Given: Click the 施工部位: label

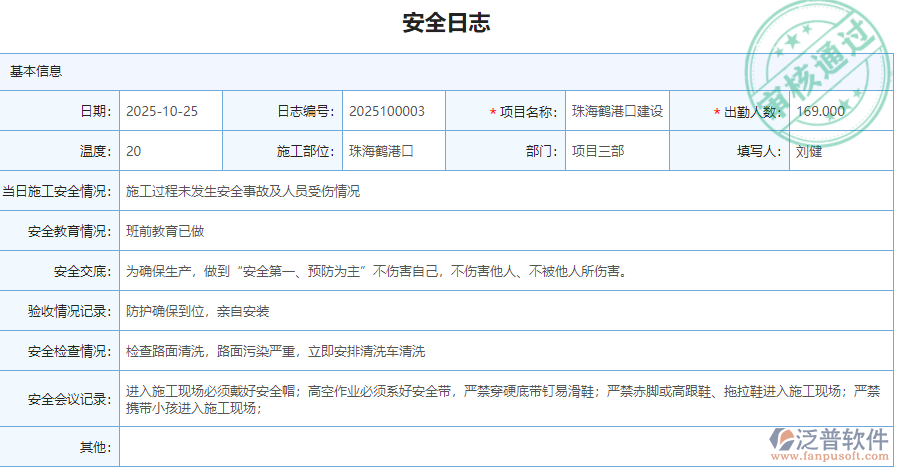Looking at the screenshot, I should 306,151.
